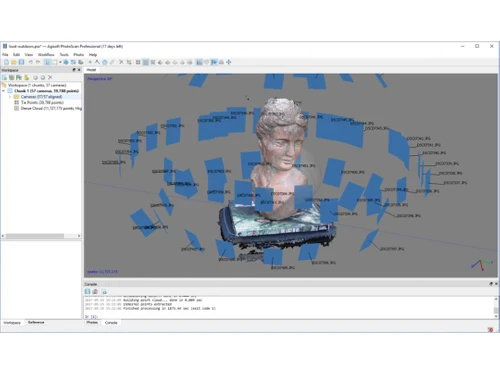This screenshot has height=375, width=500.
Task: Toggle the Dense Cloud view icon
Action: coord(146,62)
